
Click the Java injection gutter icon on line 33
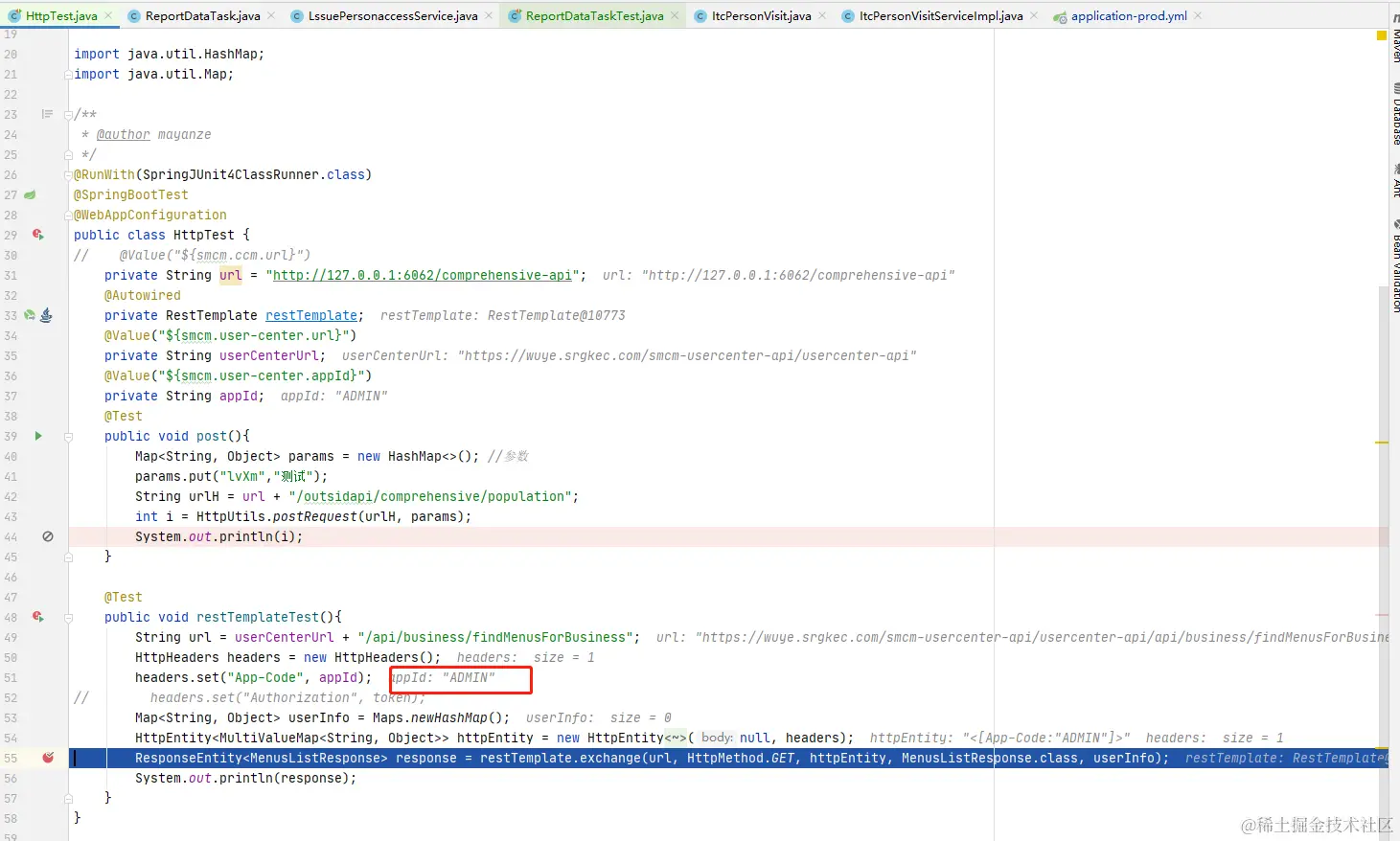[x=46, y=315]
